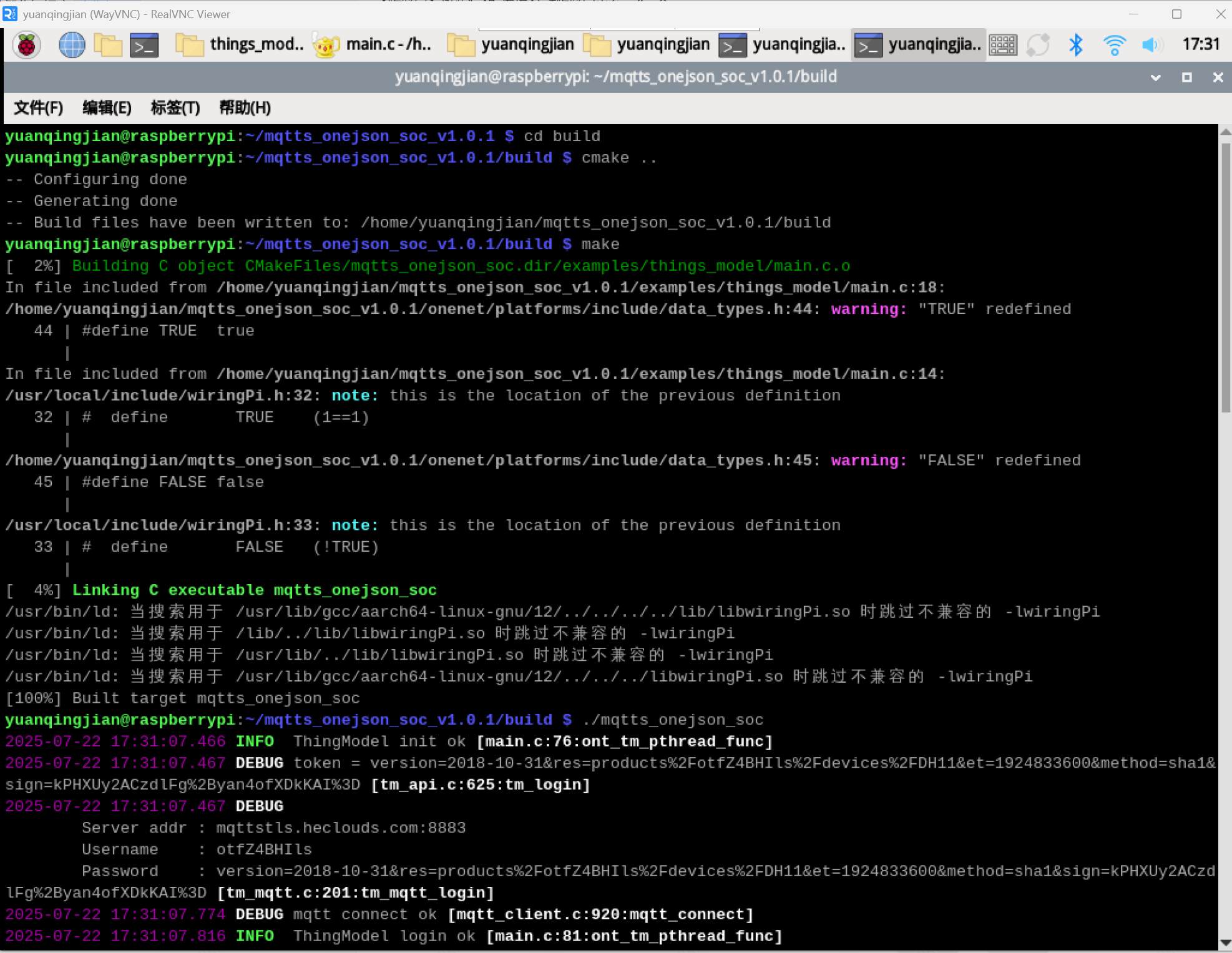1232x953 pixels.
Task: Click the update refresh tray icon
Action: click(1039, 45)
